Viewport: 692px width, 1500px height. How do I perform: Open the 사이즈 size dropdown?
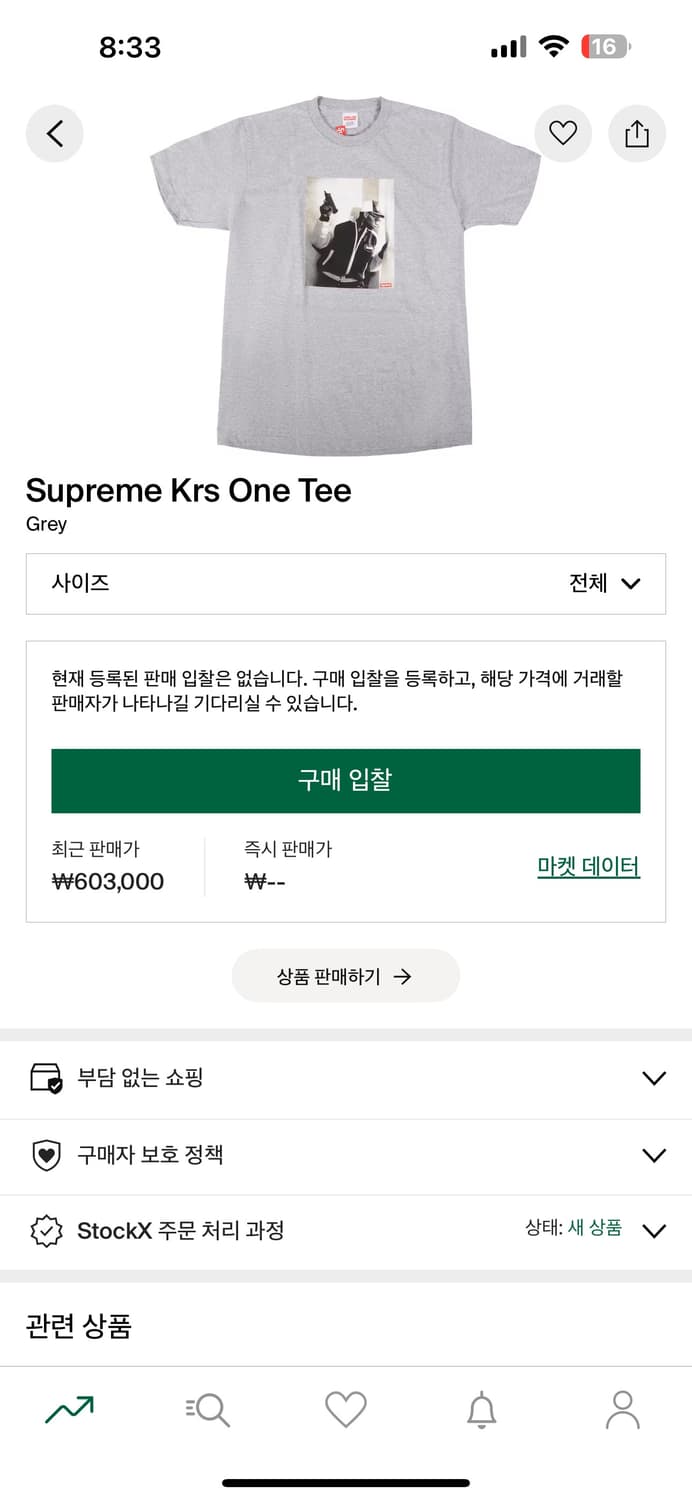point(346,583)
